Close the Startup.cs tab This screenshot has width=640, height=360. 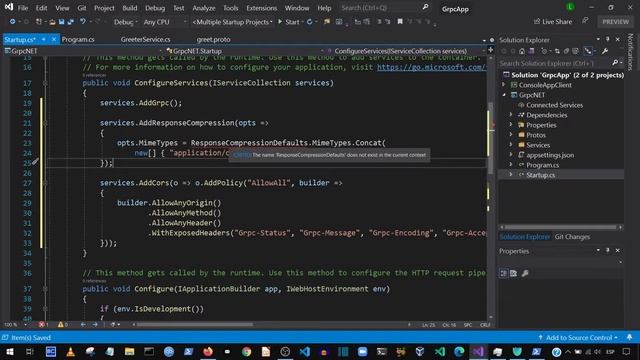[53, 40]
